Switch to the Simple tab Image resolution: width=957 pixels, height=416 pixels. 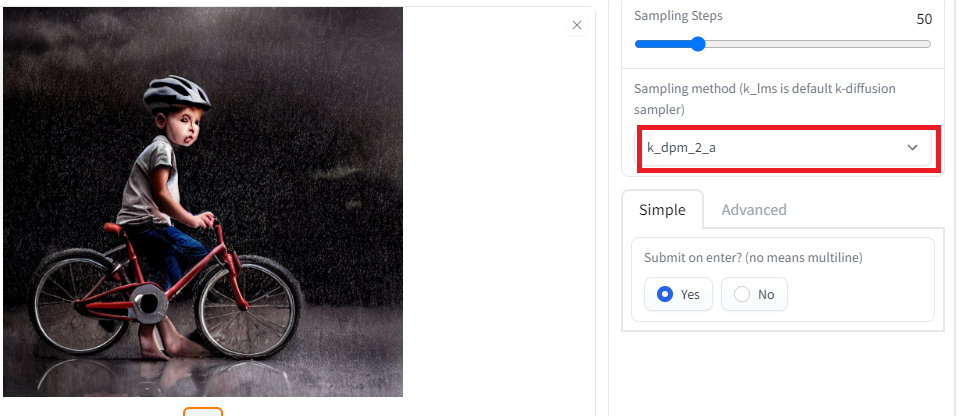pyautogui.click(x=662, y=210)
